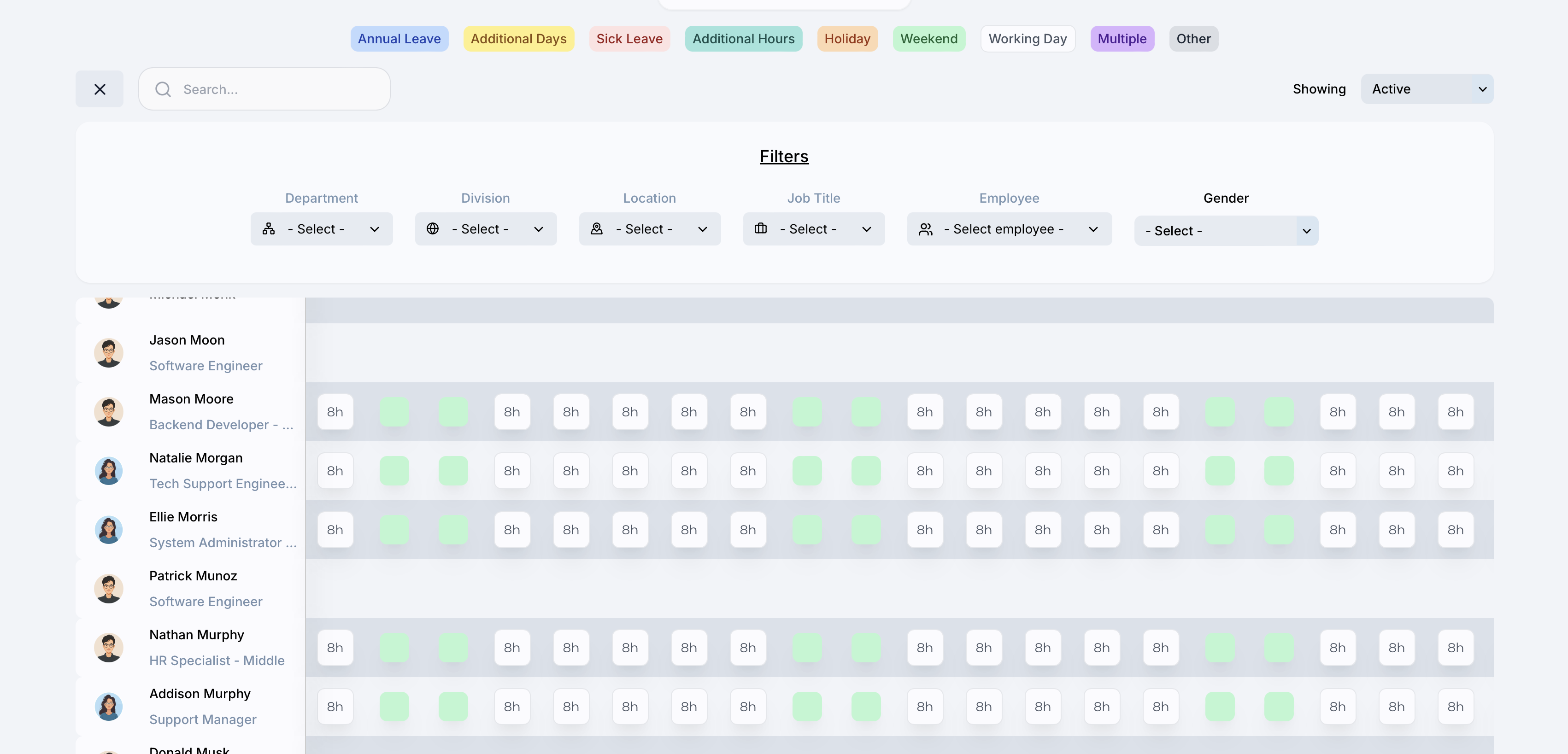Click the Gender filter label
Screen dimensions: 1568x754
(x=1226, y=198)
